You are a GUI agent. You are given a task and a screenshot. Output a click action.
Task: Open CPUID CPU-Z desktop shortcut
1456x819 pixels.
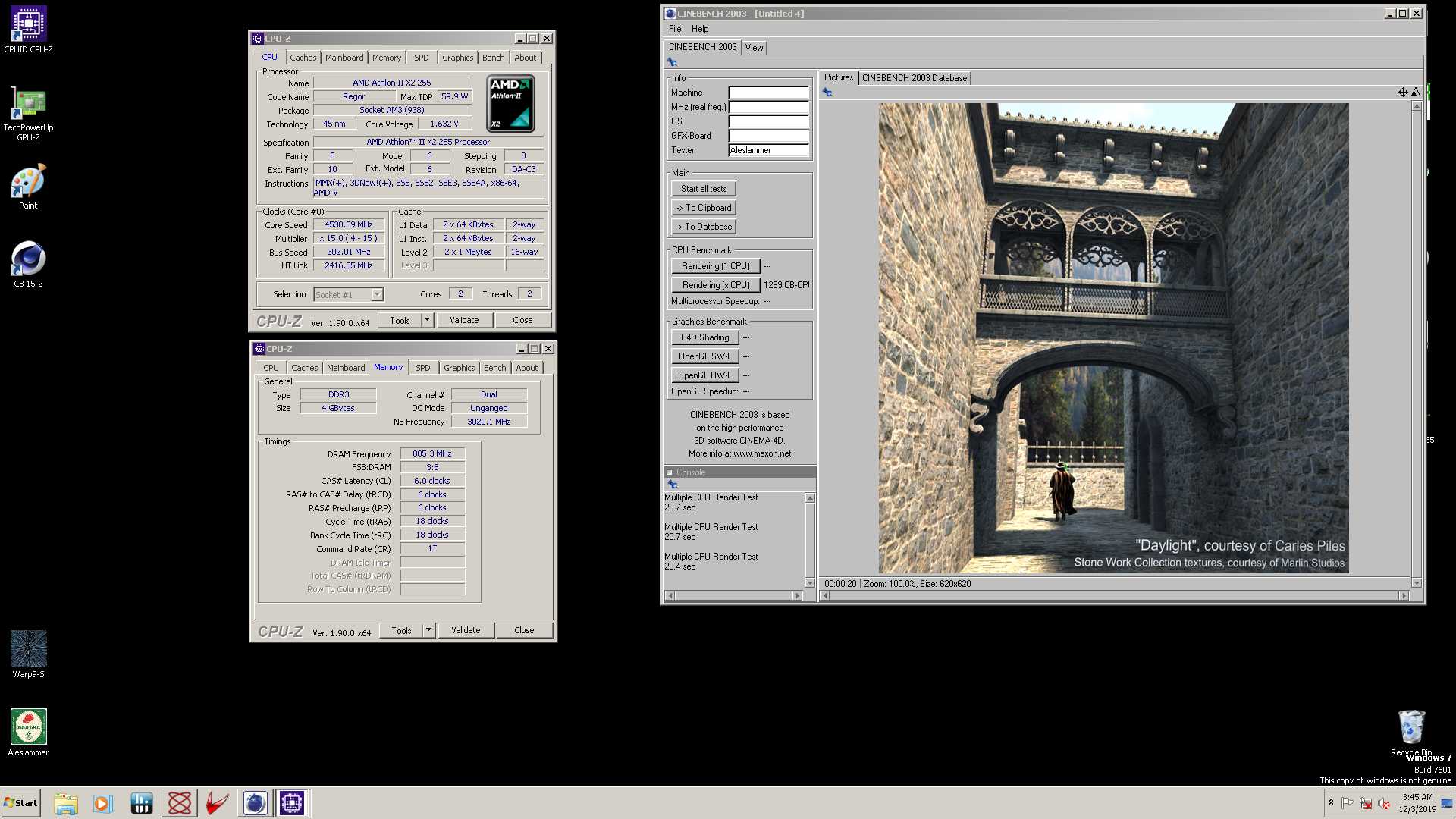click(28, 30)
